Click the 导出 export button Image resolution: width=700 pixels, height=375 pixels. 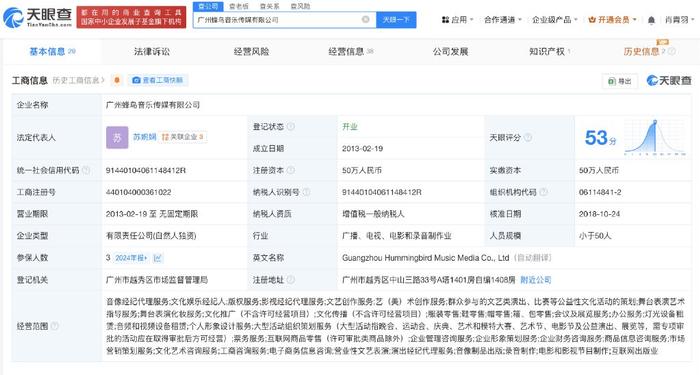click(620, 81)
